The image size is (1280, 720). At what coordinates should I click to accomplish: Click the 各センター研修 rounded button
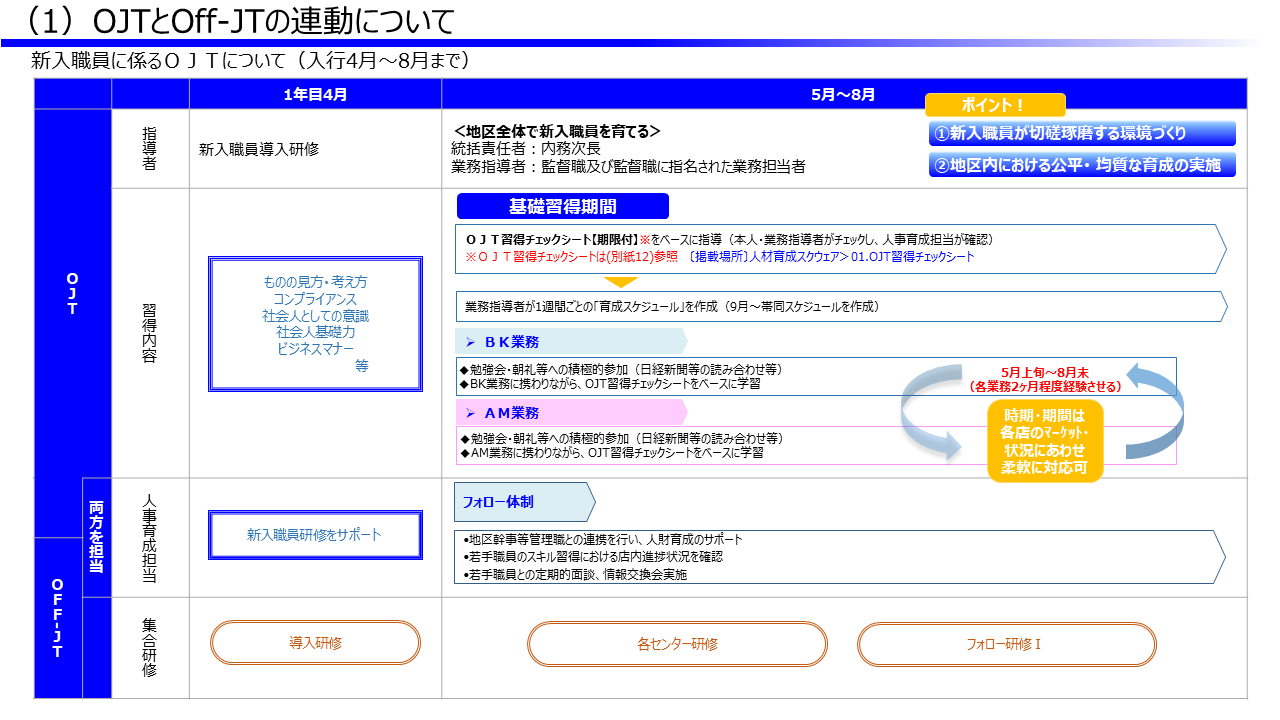677,644
